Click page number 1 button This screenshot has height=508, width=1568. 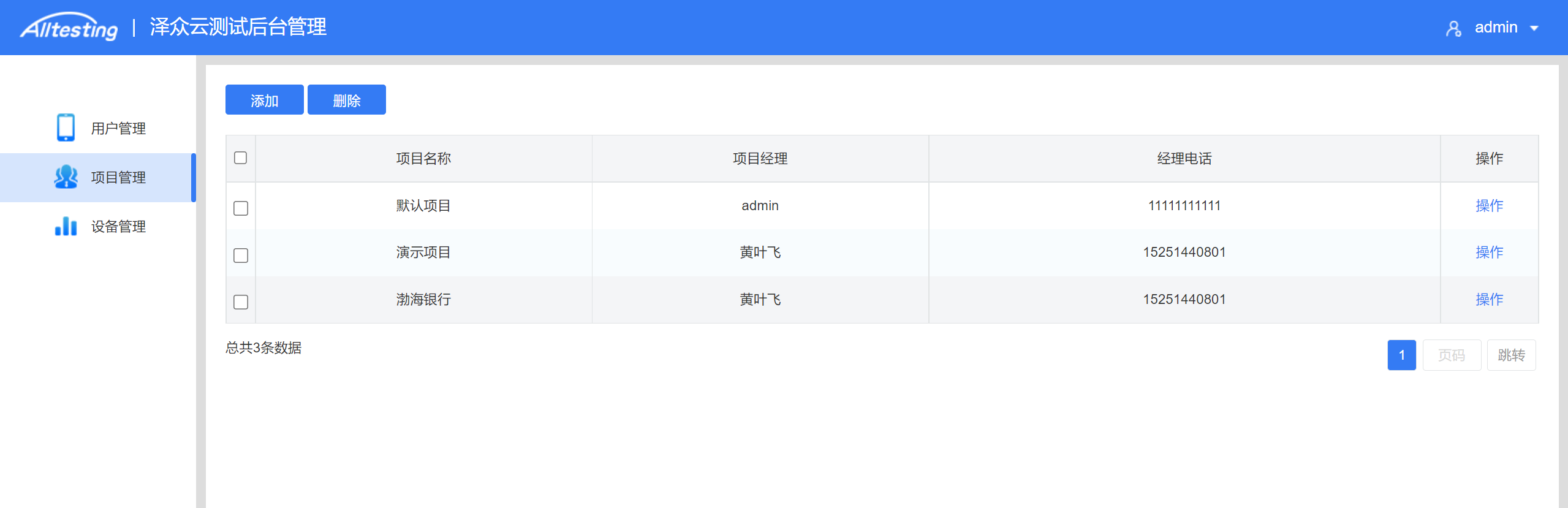(1401, 355)
